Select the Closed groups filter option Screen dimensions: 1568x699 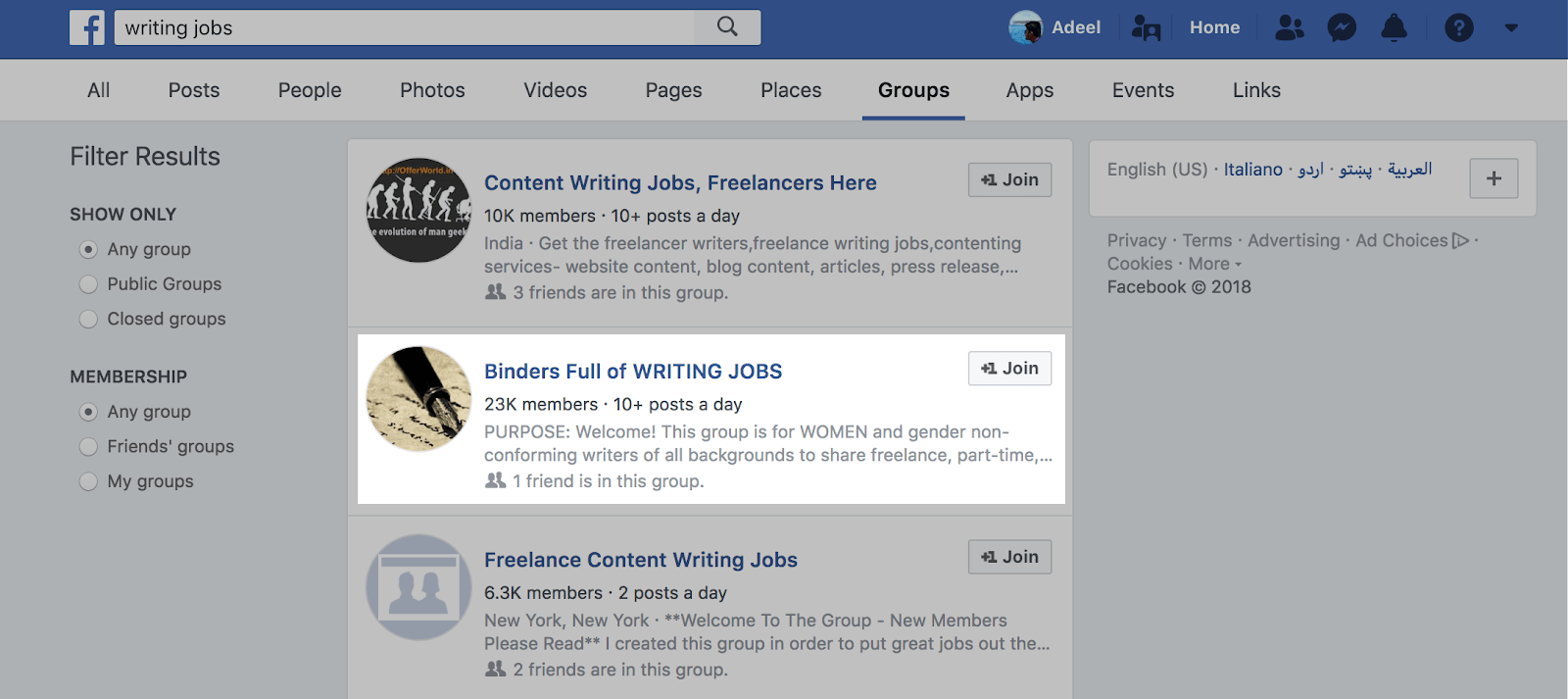coord(89,320)
